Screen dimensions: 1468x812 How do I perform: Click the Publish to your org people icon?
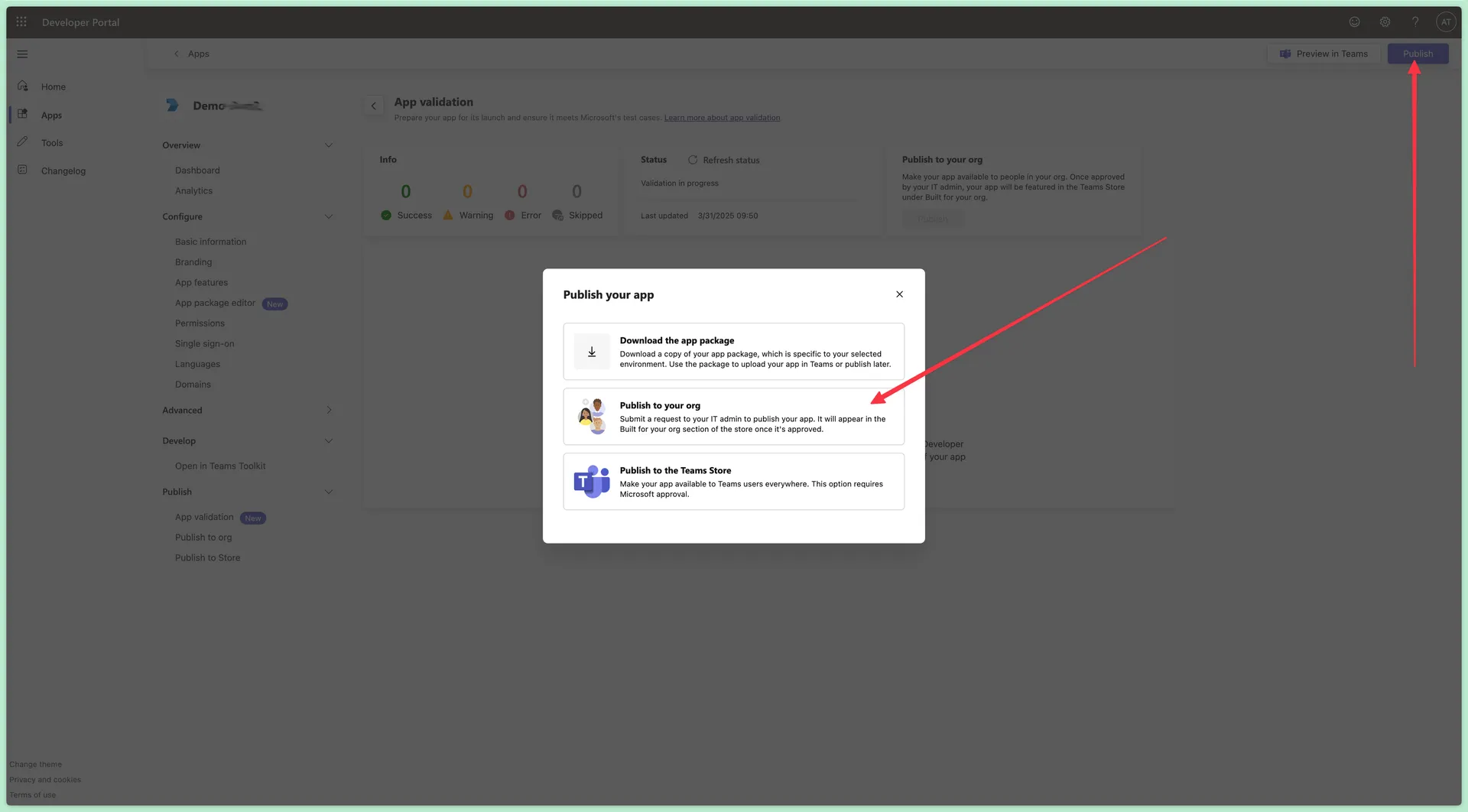(592, 417)
